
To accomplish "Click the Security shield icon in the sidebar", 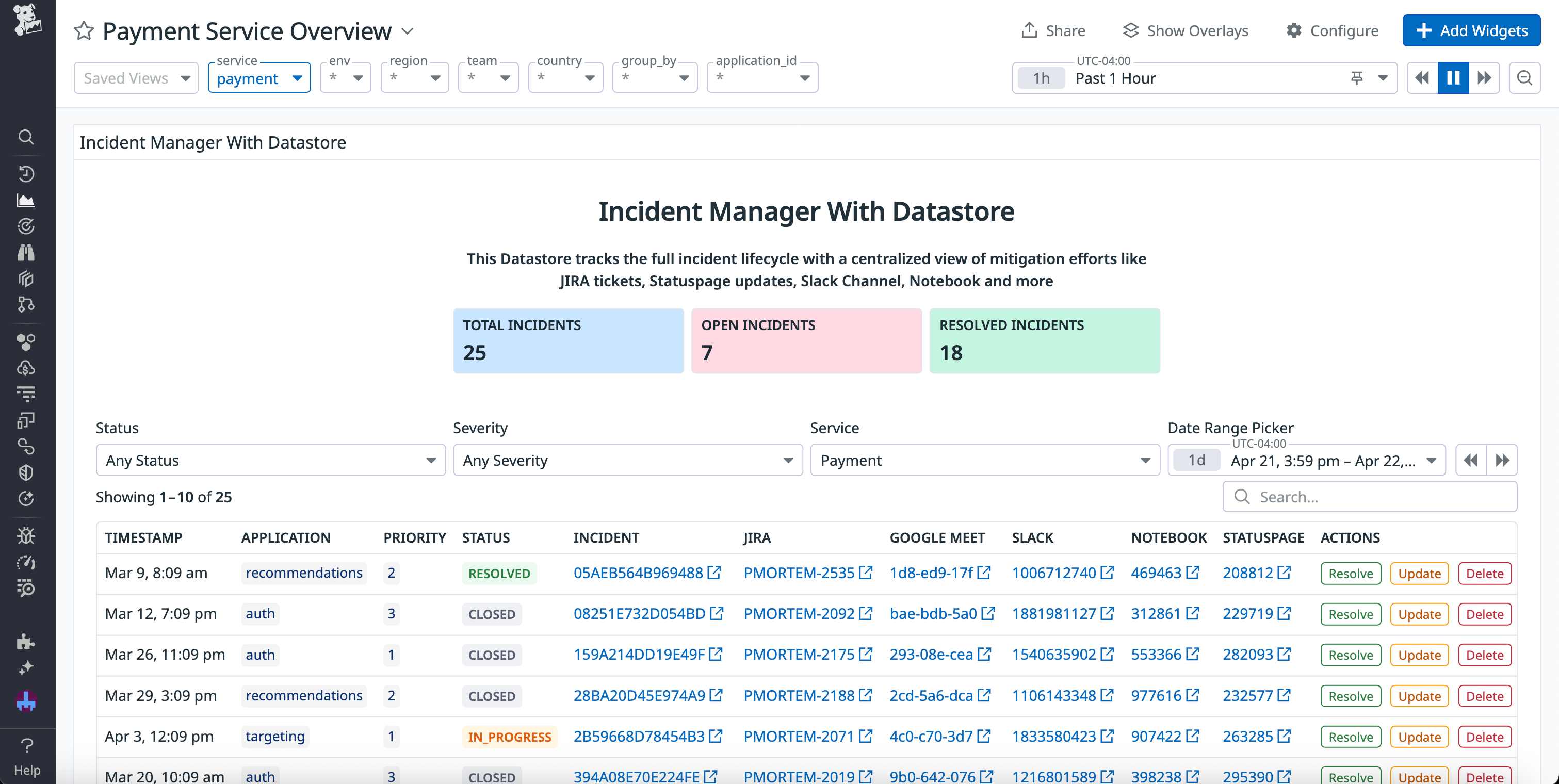I will [x=27, y=472].
